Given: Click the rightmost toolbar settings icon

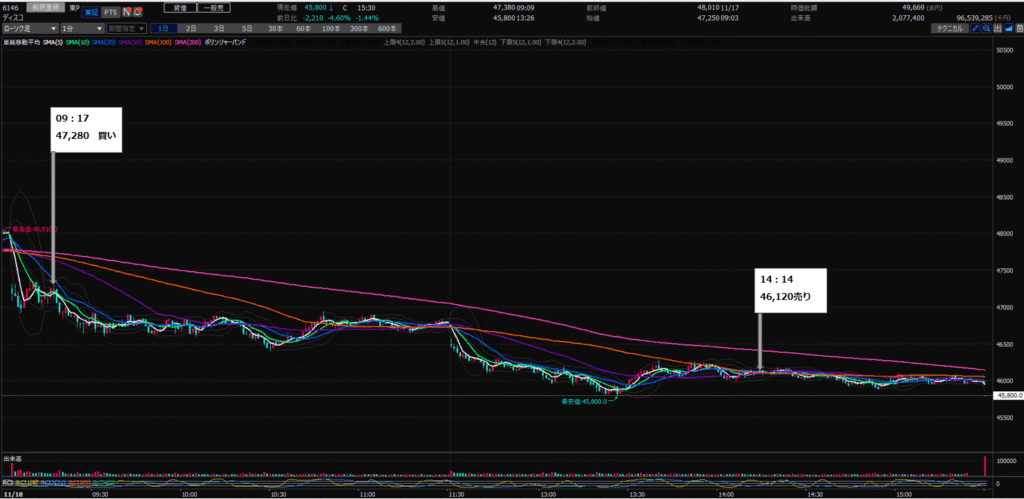Looking at the screenshot, I should click(x=1018, y=29).
